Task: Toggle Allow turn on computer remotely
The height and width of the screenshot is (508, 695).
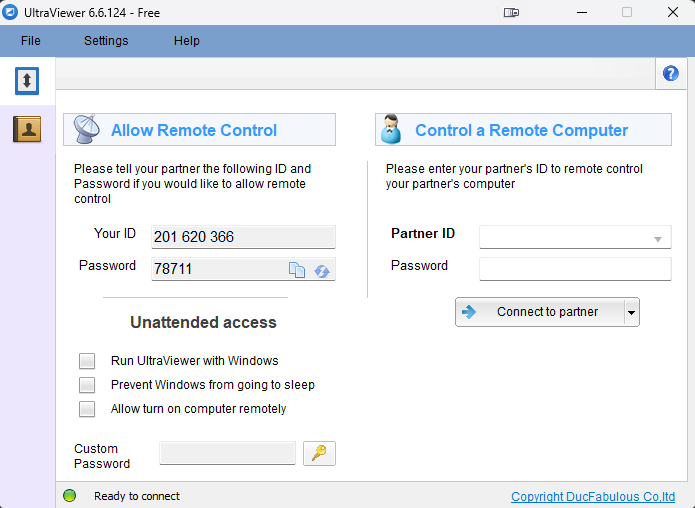Action: click(x=88, y=409)
